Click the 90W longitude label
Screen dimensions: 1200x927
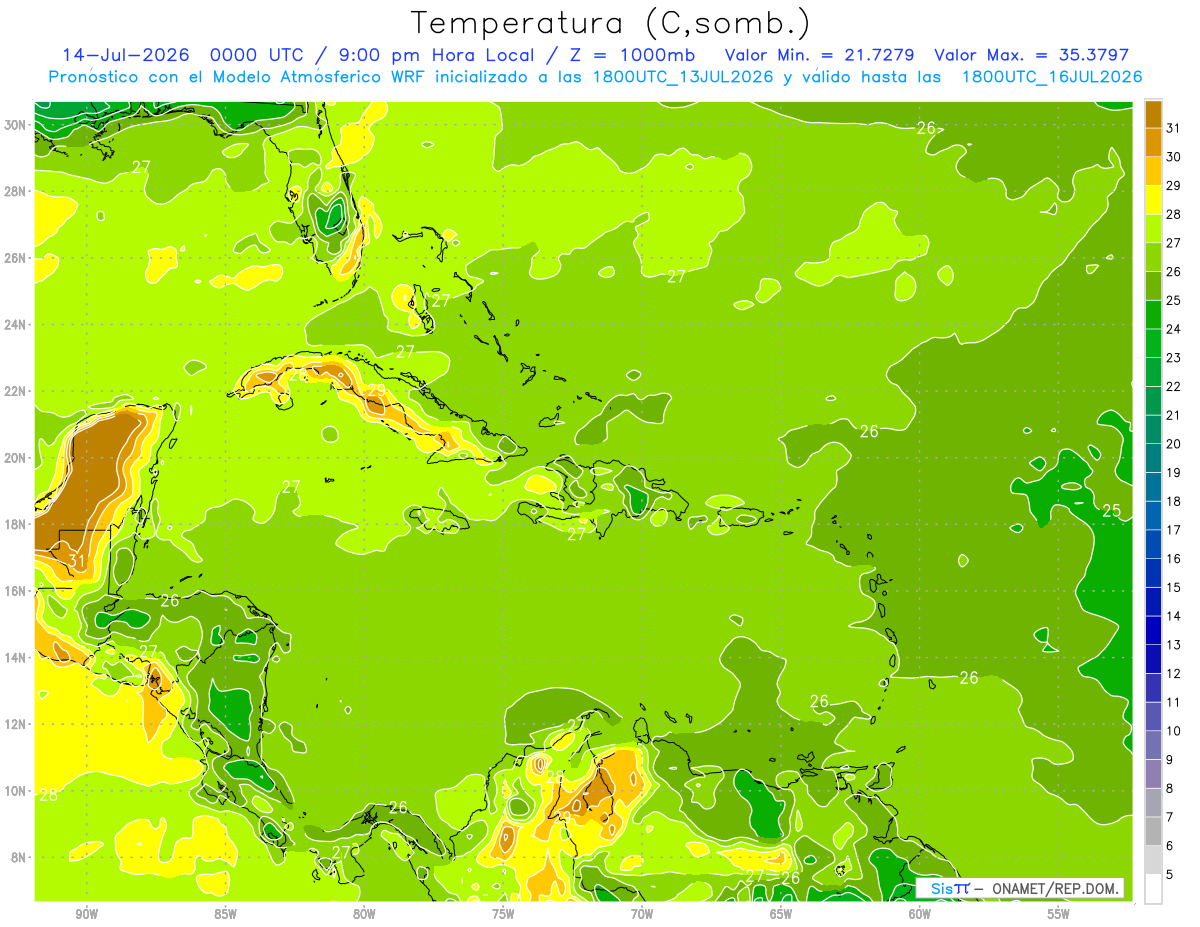pyautogui.click(x=86, y=913)
